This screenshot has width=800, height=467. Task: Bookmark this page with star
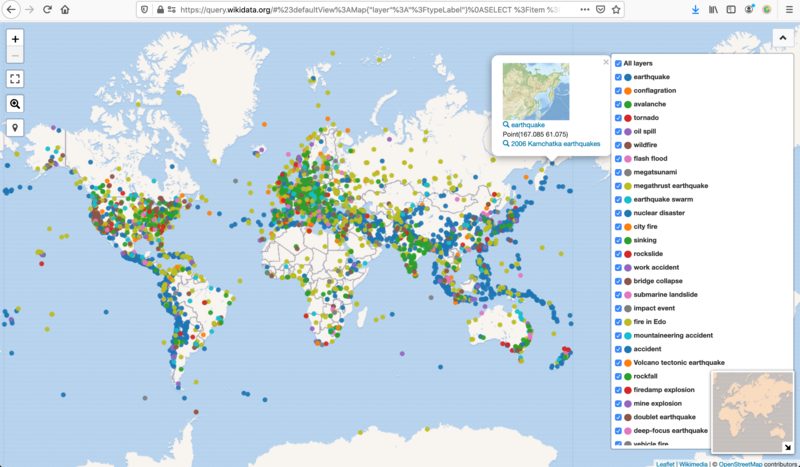(x=616, y=9)
